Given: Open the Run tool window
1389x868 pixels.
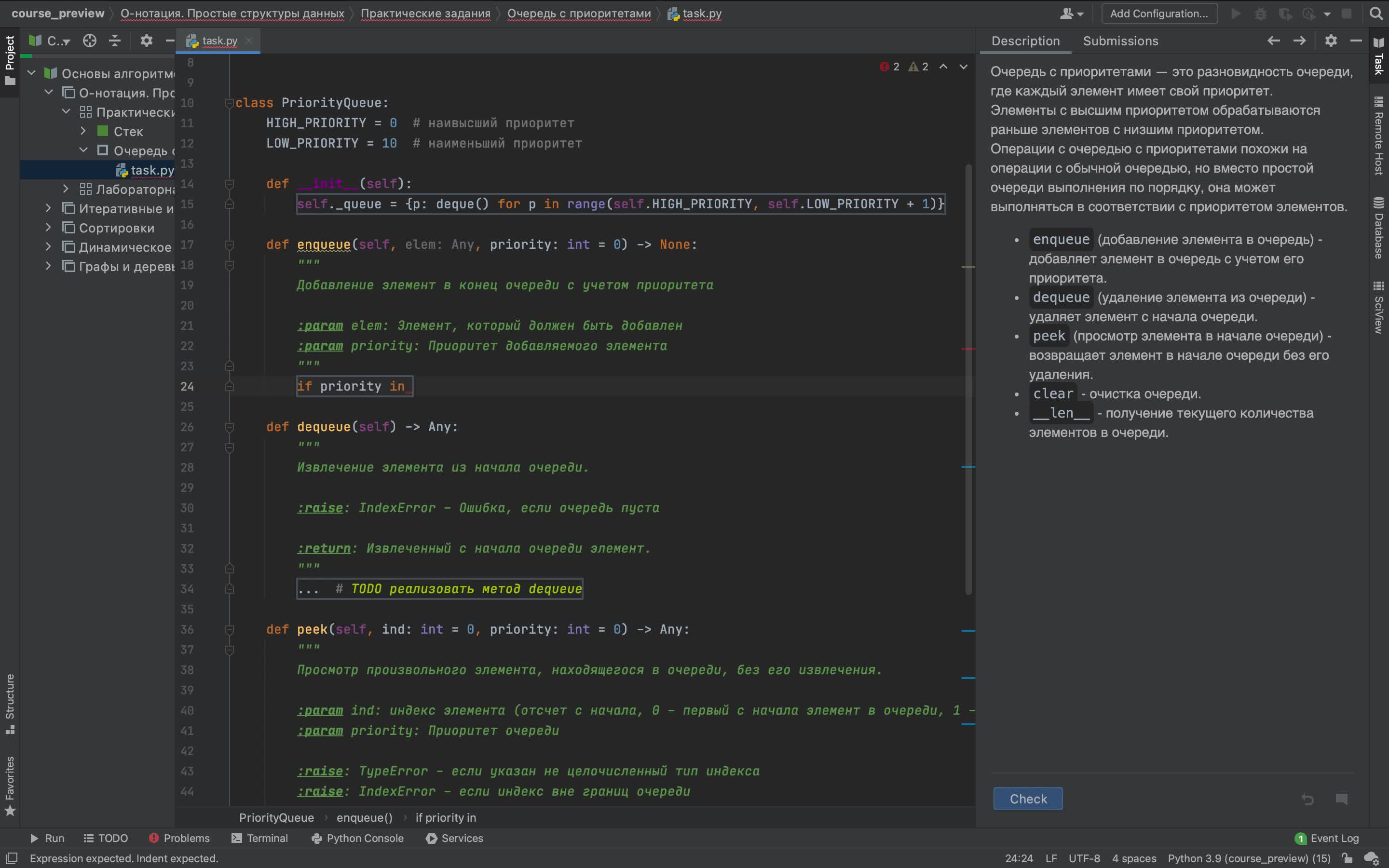Looking at the screenshot, I should [x=47, y=838].
